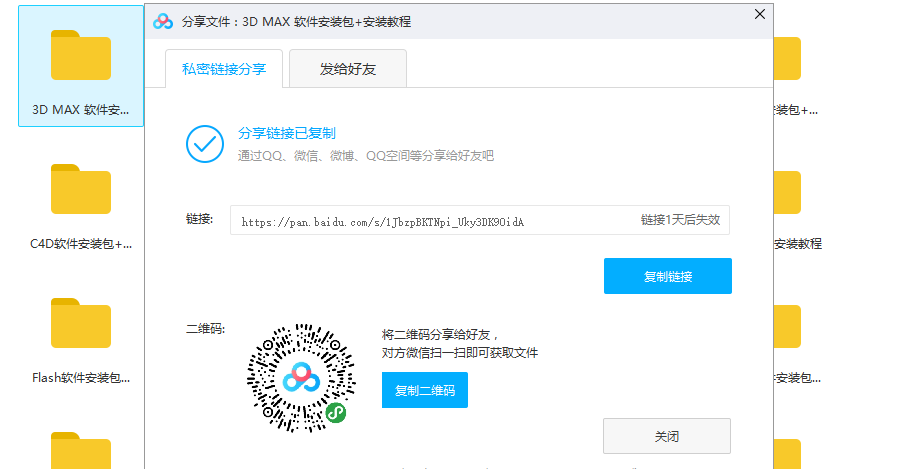Click the 链接1天后失效 expiry text

click(680, 220)
